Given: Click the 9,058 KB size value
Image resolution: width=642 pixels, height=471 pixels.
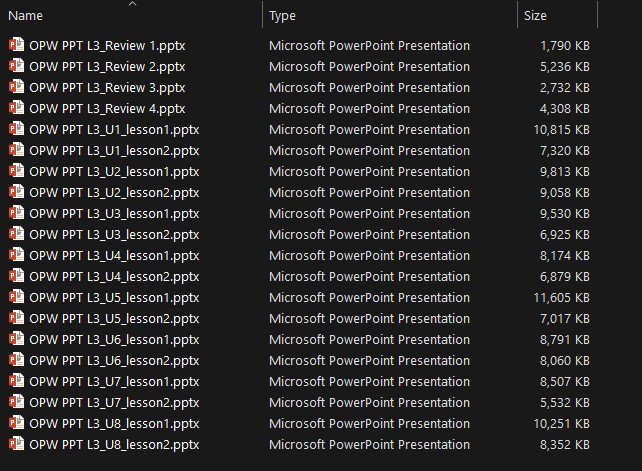Looking at the screenshot, I should coord(565,192).
